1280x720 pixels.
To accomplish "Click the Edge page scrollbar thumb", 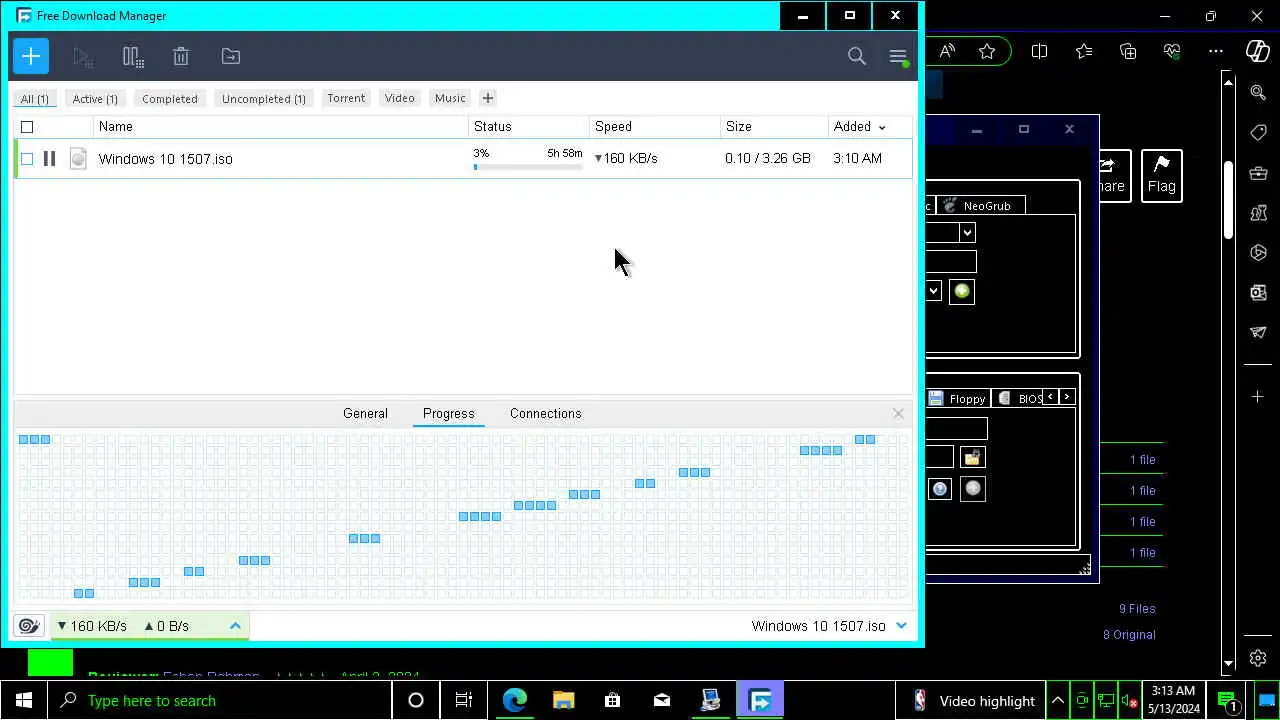I will click(1229, 198).
